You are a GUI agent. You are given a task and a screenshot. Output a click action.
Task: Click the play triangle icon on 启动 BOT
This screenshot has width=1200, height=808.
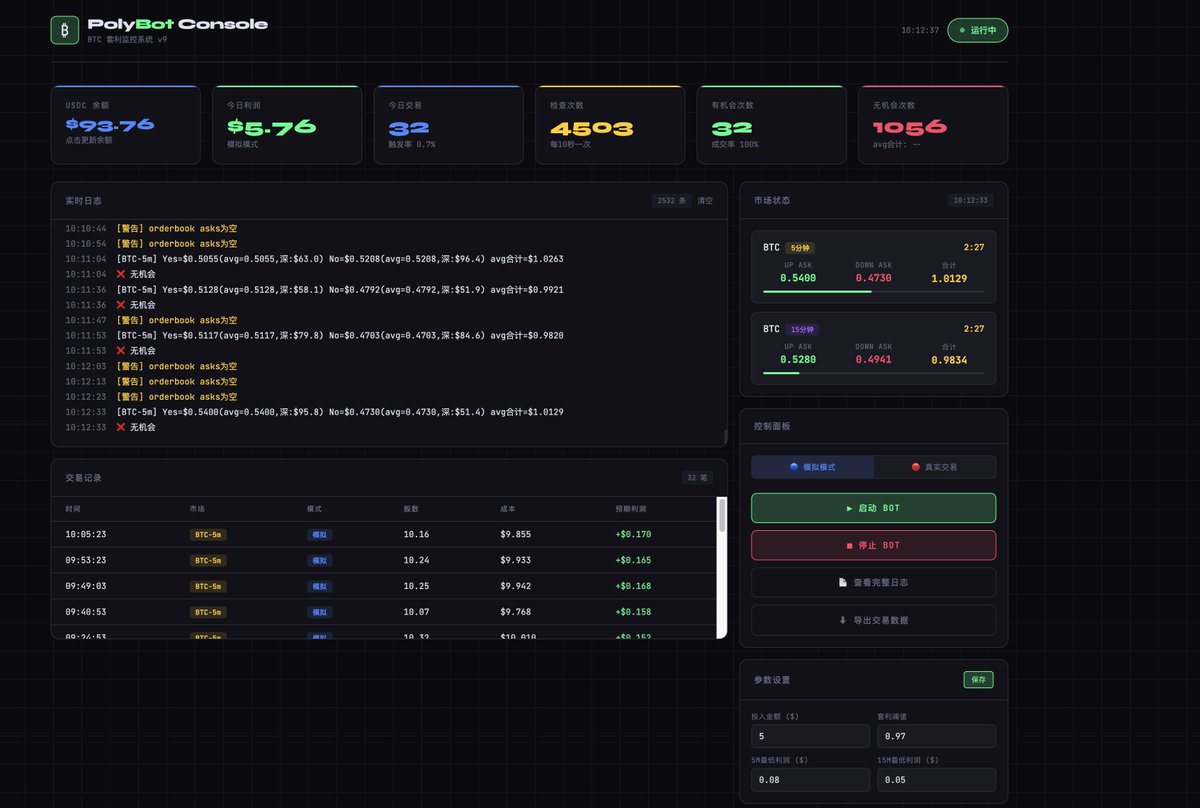850,508
